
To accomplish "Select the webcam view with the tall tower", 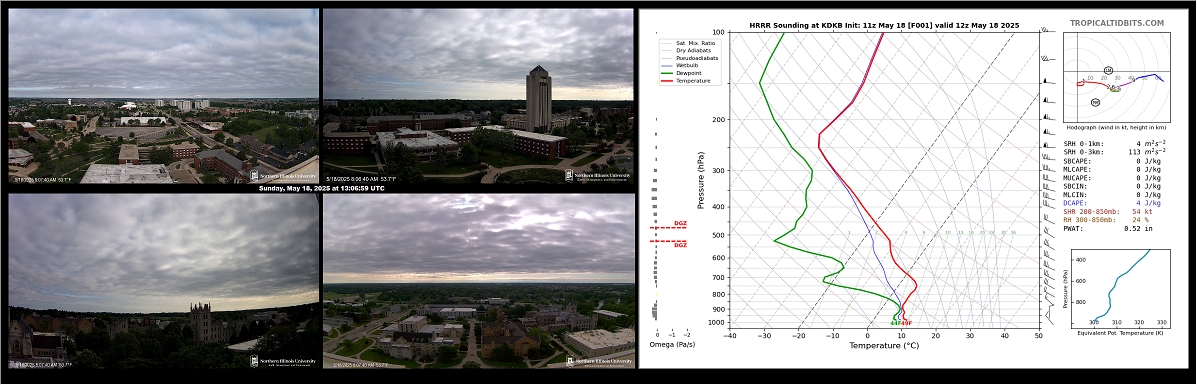I will tap(478, 96).
